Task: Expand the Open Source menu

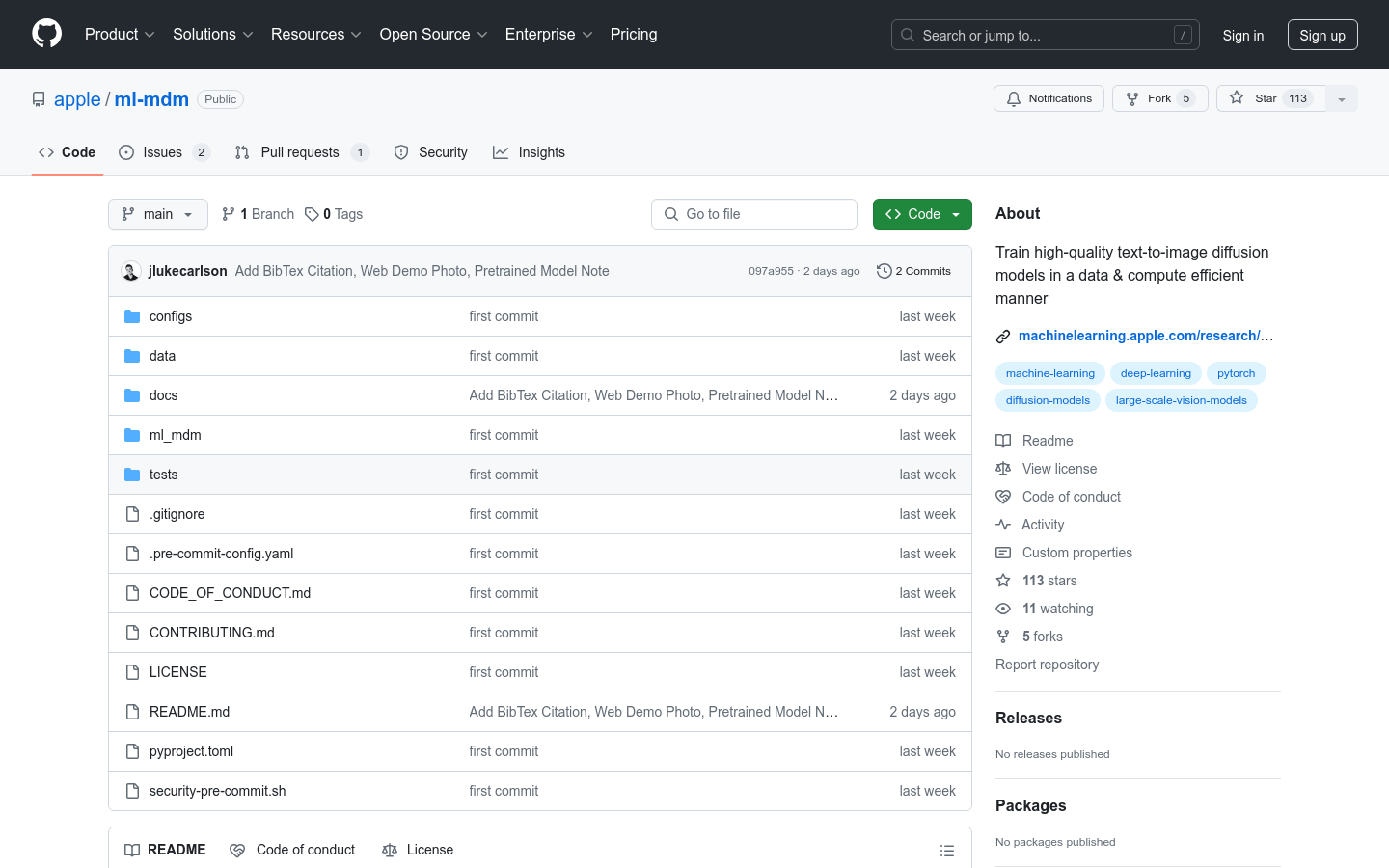Action: coord(434,34)
